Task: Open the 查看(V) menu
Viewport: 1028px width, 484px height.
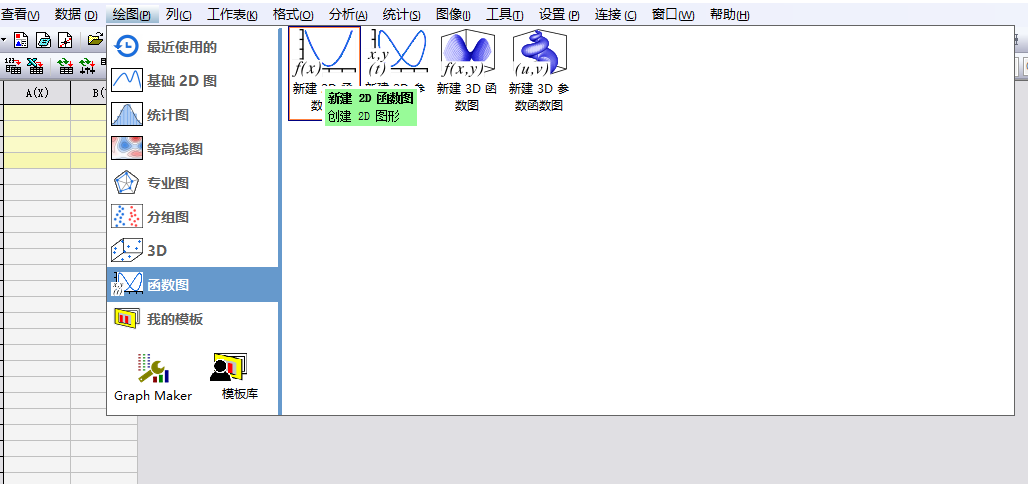Action: pyautogui.click(x=20, y=14)
